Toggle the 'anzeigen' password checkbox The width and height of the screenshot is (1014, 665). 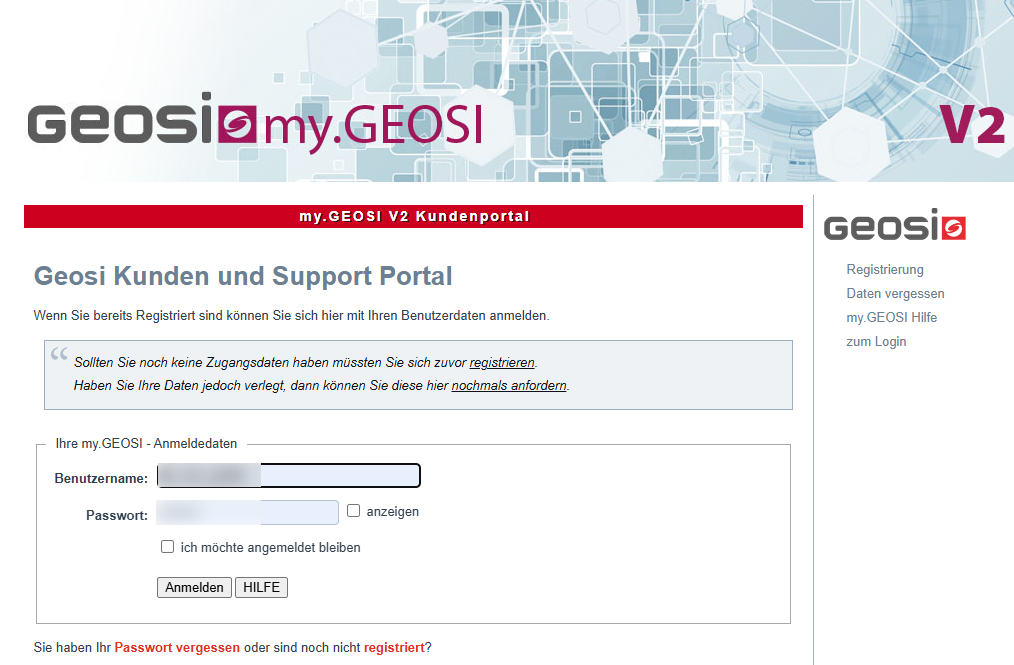pyautogui.click(x=353, y=511)
